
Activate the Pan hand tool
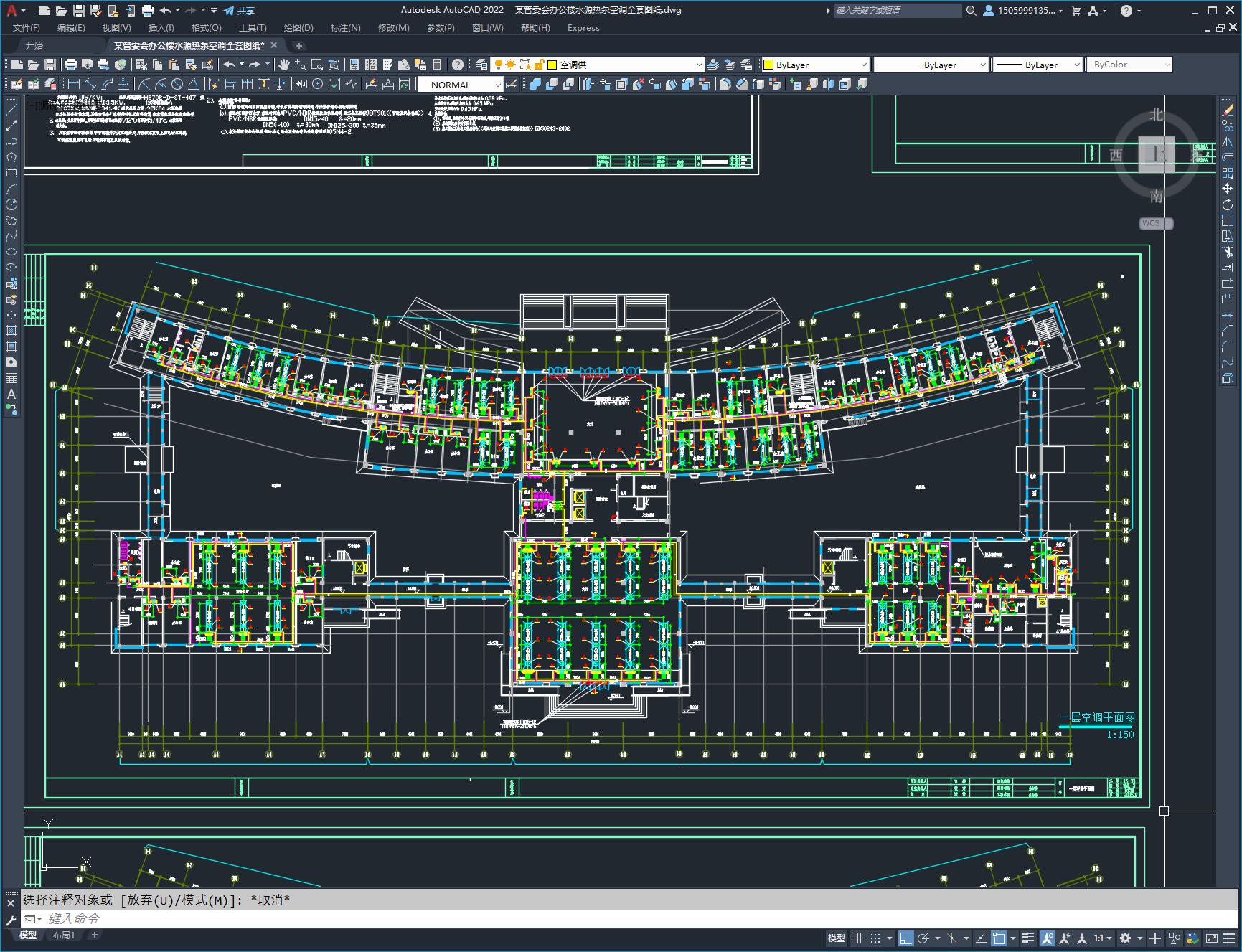coord(283,65)
